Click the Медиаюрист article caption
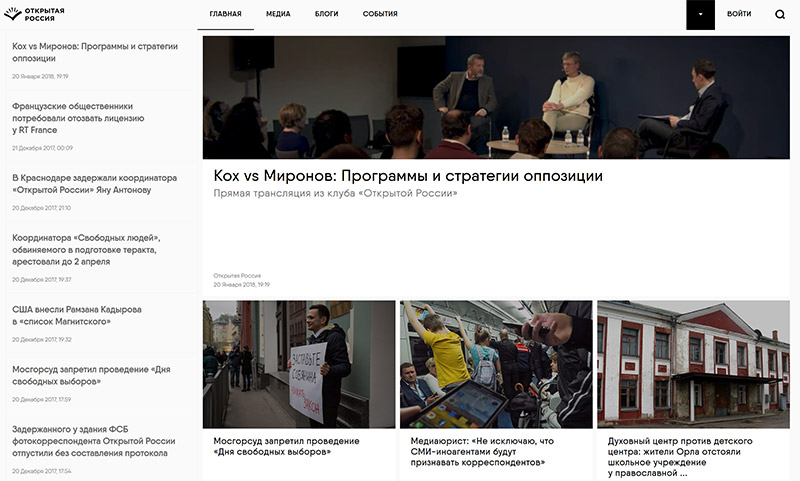 click(482, 452)
